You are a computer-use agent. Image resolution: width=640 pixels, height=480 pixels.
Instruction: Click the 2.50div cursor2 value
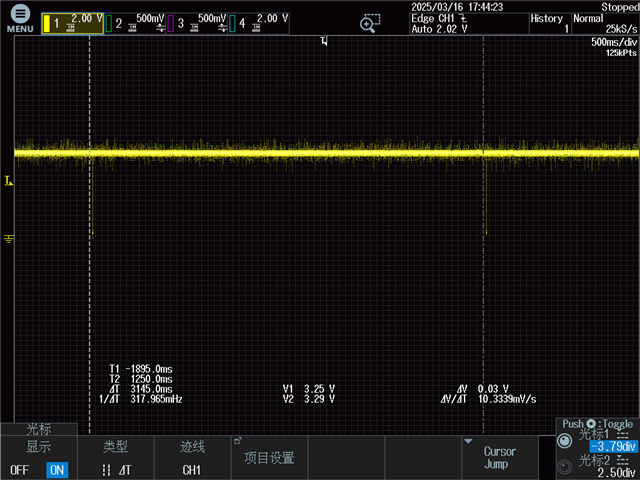(x=616, y=473)
